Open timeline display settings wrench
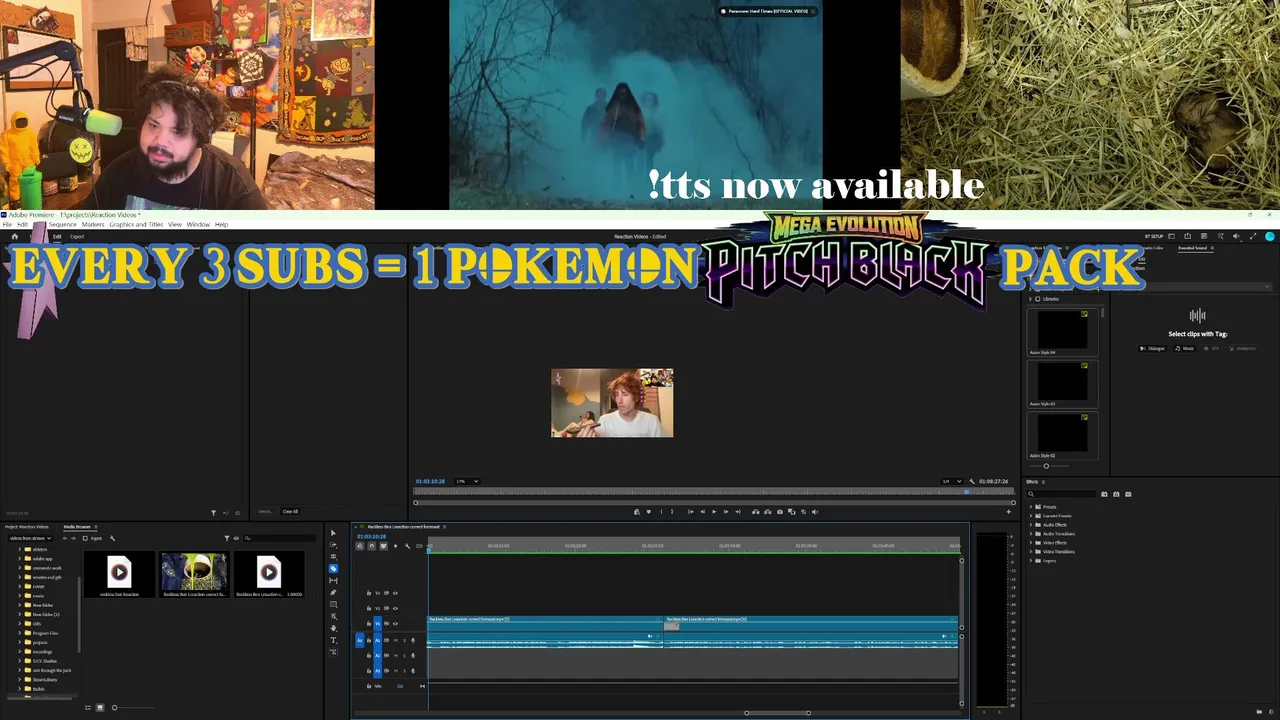Screen dimensions: 1280x720 pyautogui.click(x=407, y=546)
